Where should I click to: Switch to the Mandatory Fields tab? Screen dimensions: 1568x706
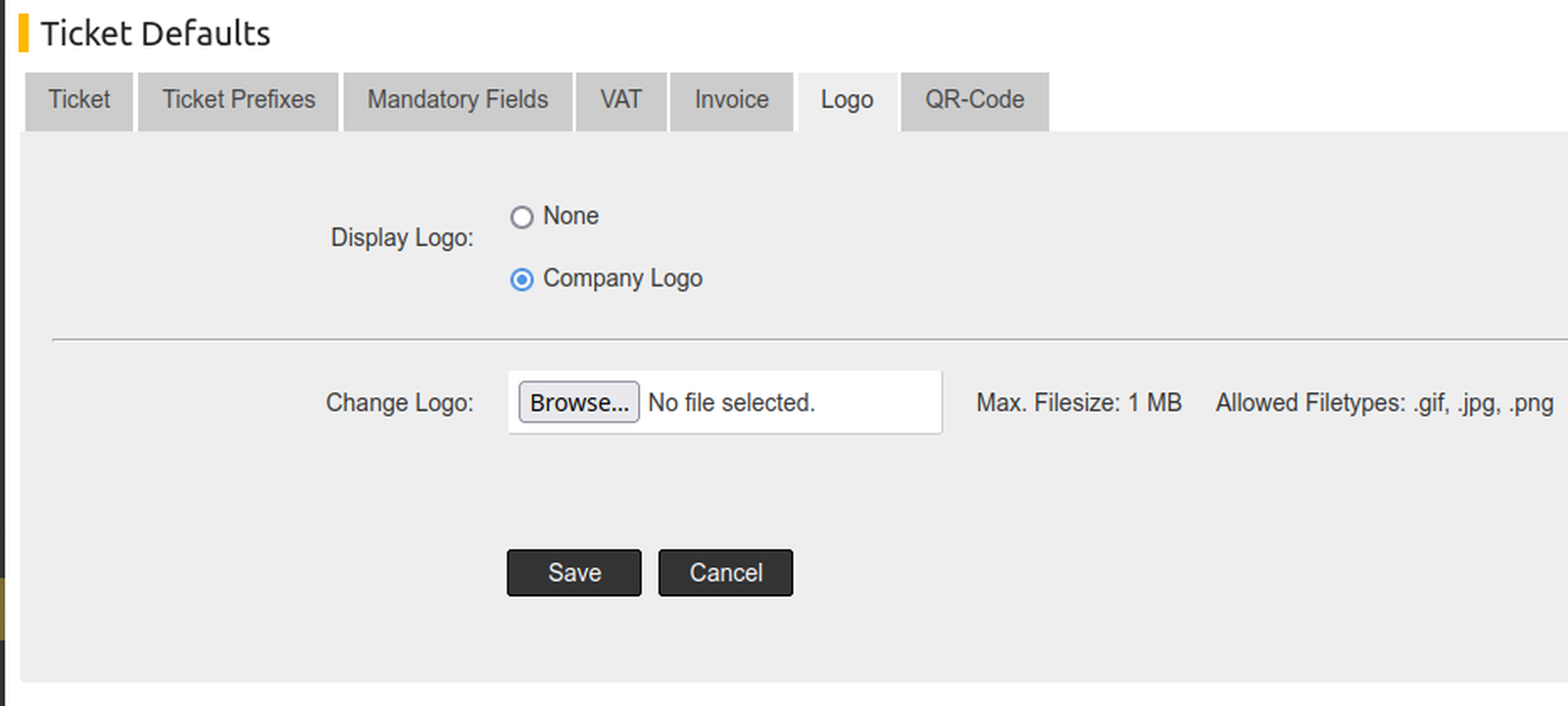point(457,100)
